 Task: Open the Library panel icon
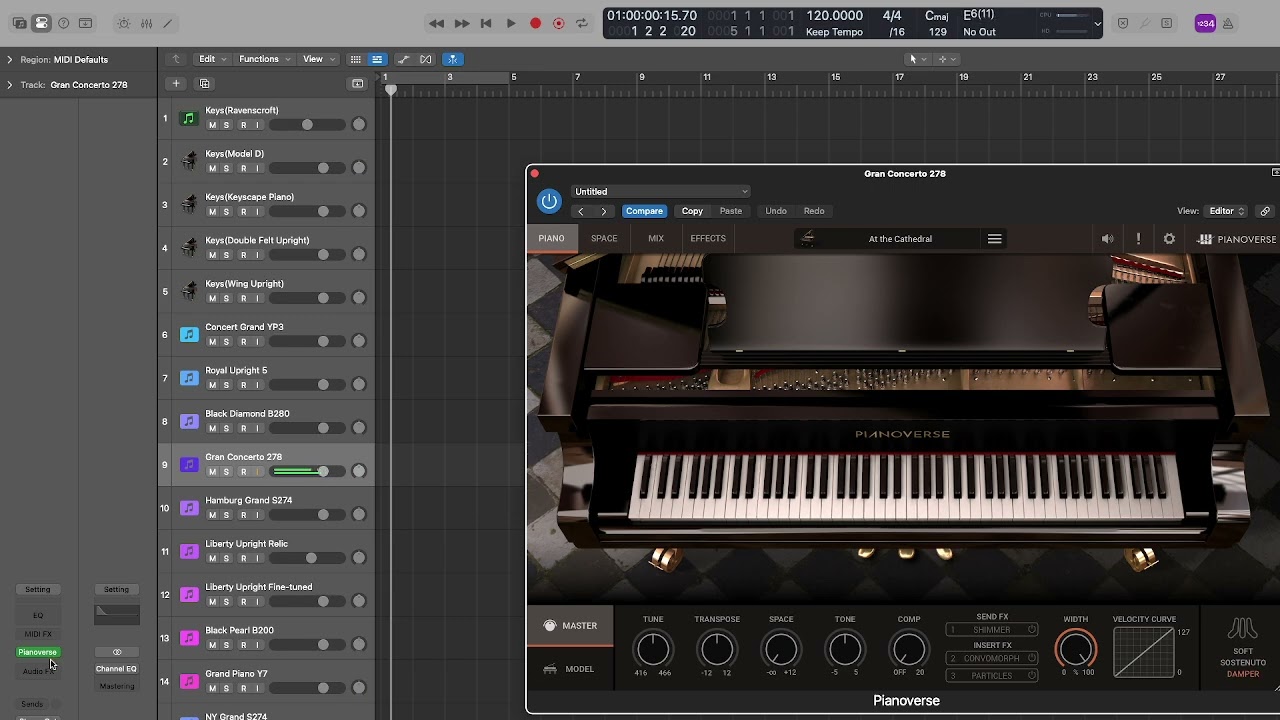point(19,23)
